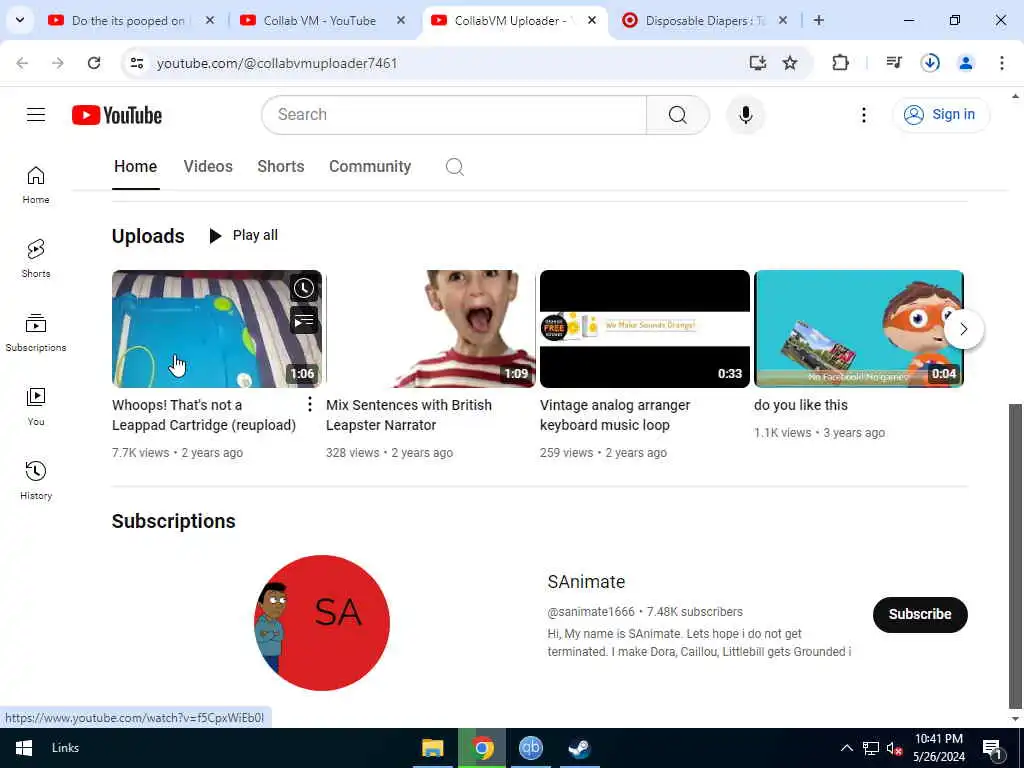1024x768 pixels.
Task: Switch to 'Do the its pooped on' tab
Action: [x=128, y=21]
